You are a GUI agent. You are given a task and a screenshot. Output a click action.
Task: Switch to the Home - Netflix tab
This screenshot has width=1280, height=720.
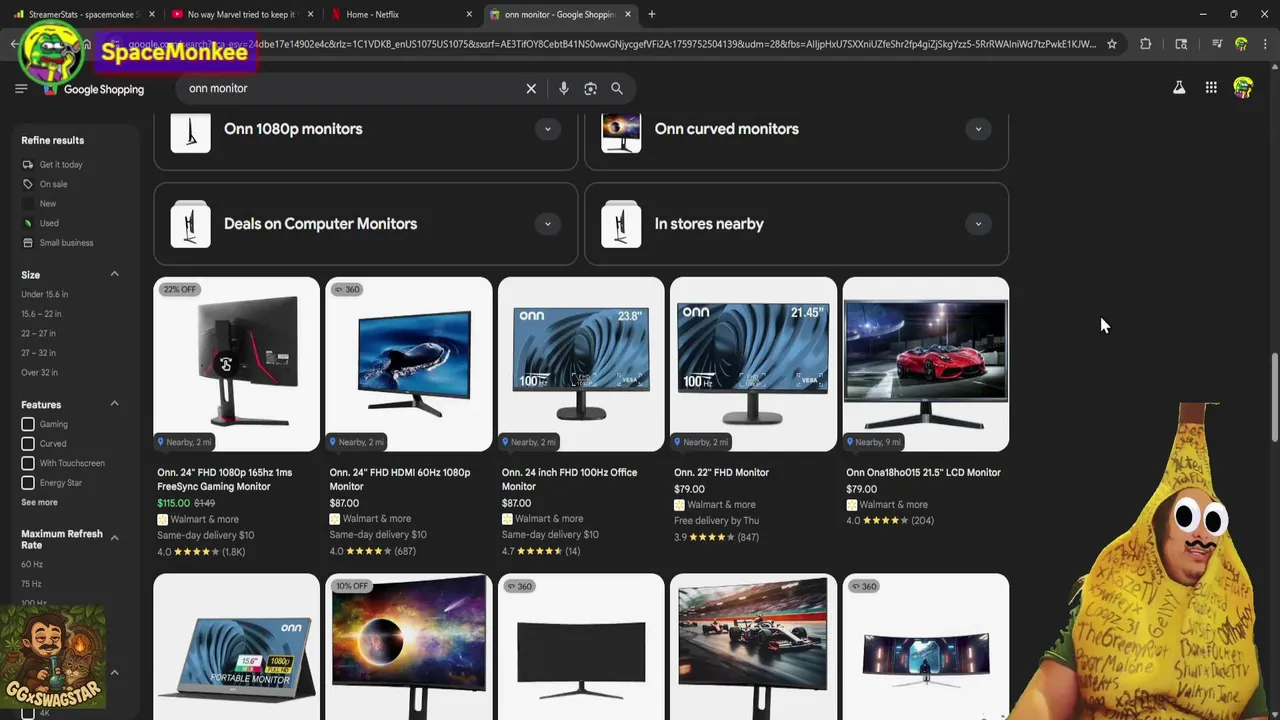[400, 14]
